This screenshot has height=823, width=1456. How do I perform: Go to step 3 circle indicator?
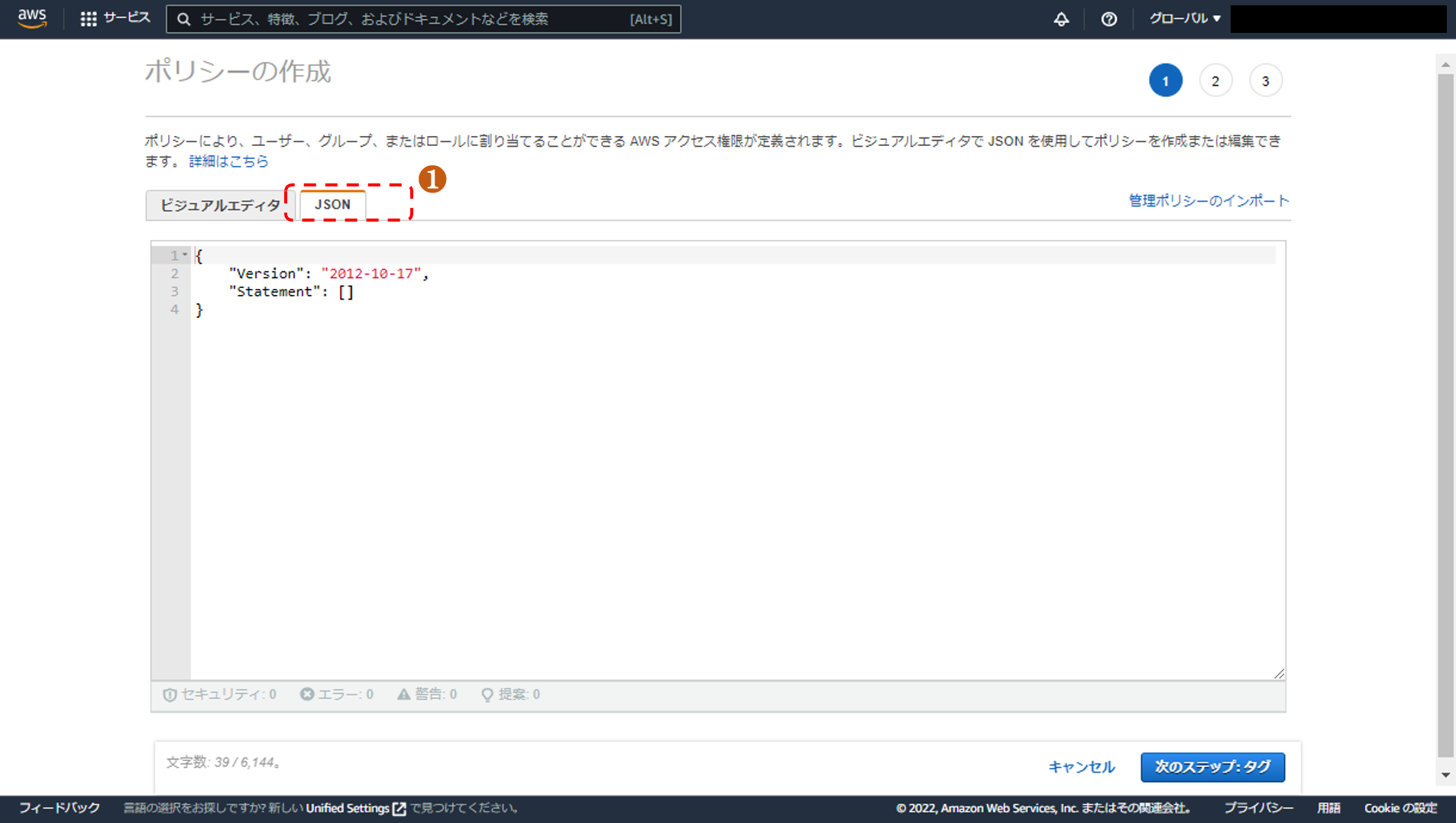click(1265, 81)
